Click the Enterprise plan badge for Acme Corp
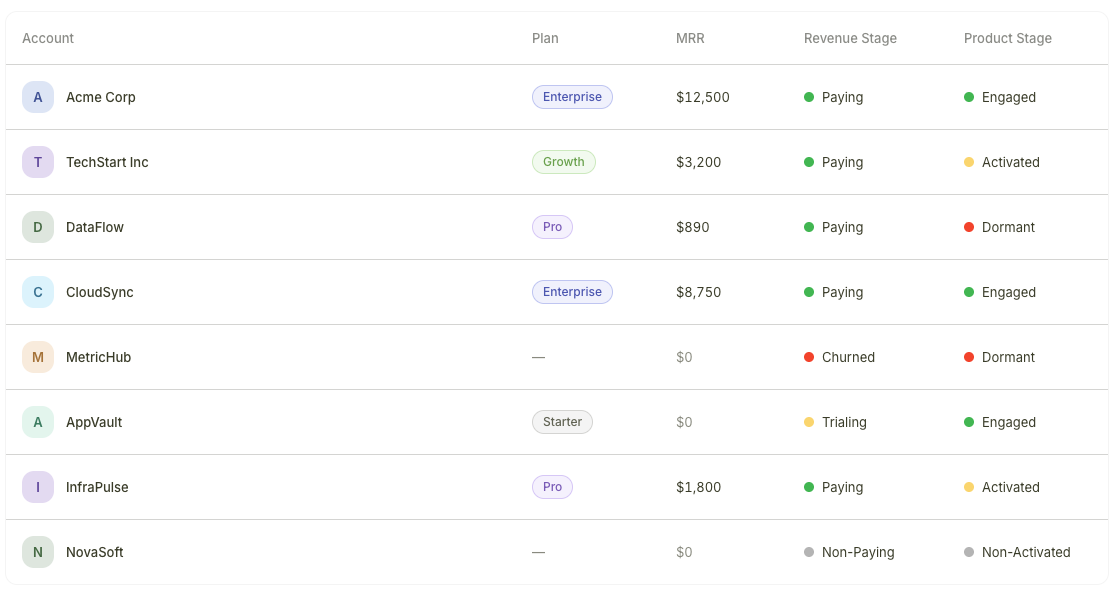The width and height of the screenshot is (1117, 596). coord(572,97)
